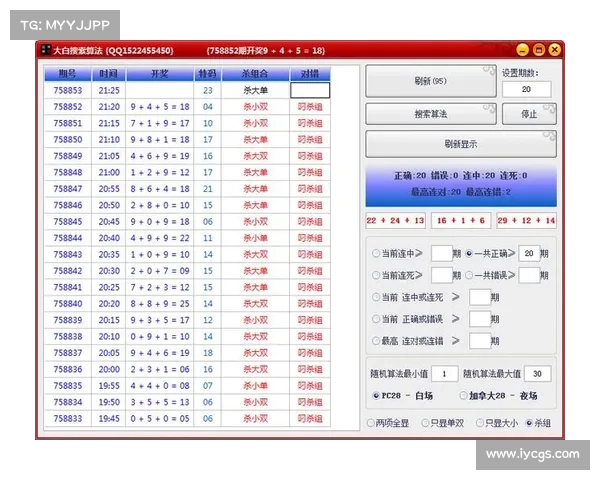
Task: Click the 刷新 (95) button
Action: point(431,81)
